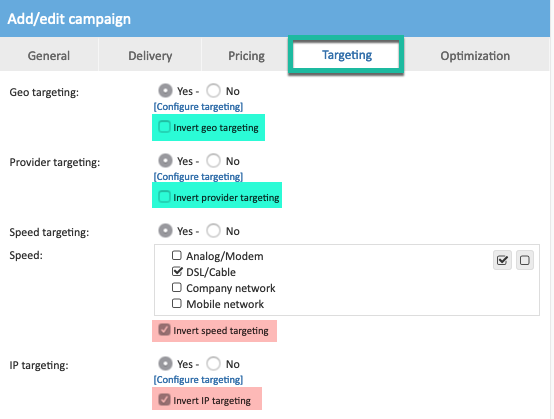Choose No for Geo targeting
This screenshot has height=419, width=554.
pyautogui.click(x=213, y=90)
